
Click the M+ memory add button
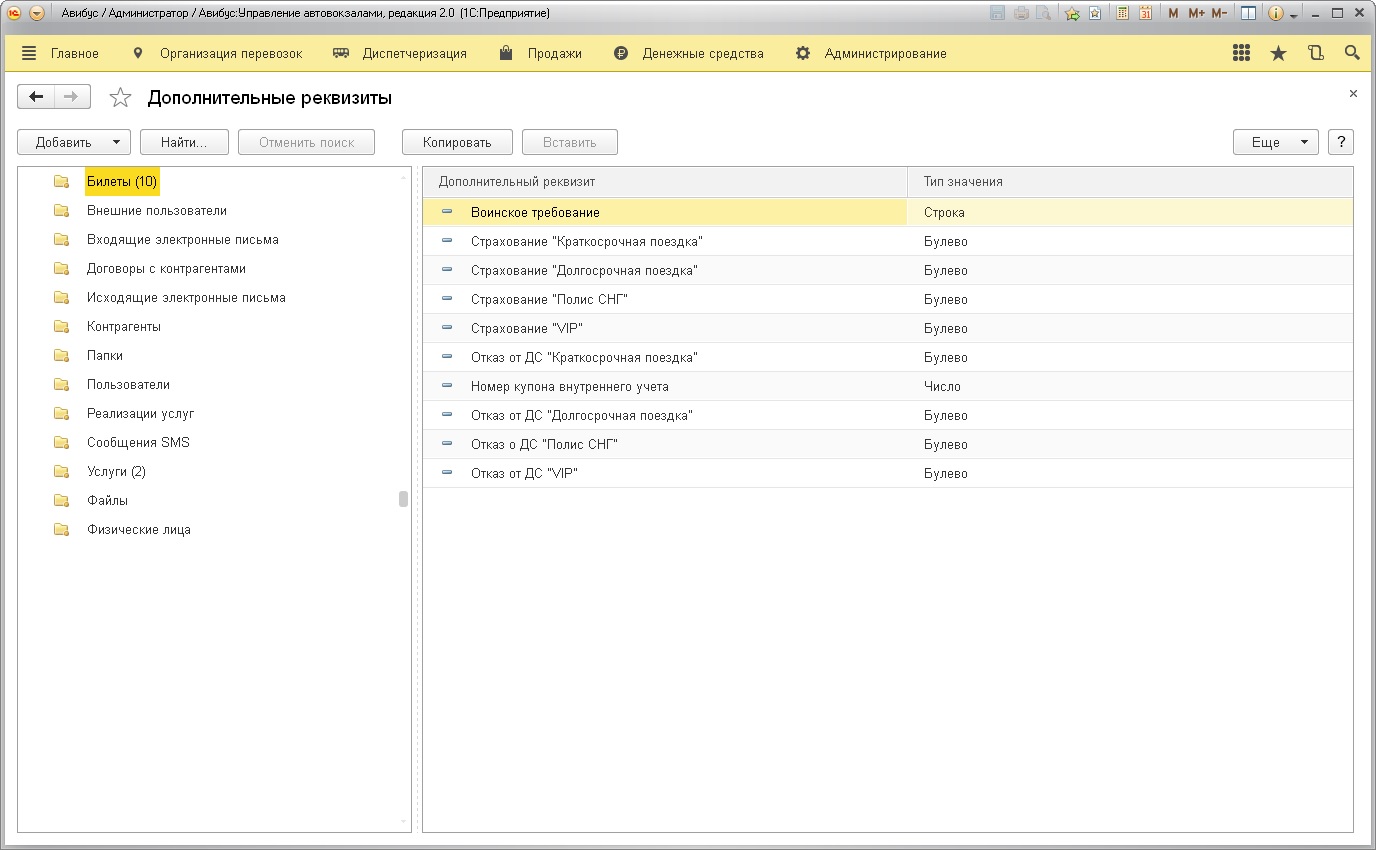(x=1196, y=14)
